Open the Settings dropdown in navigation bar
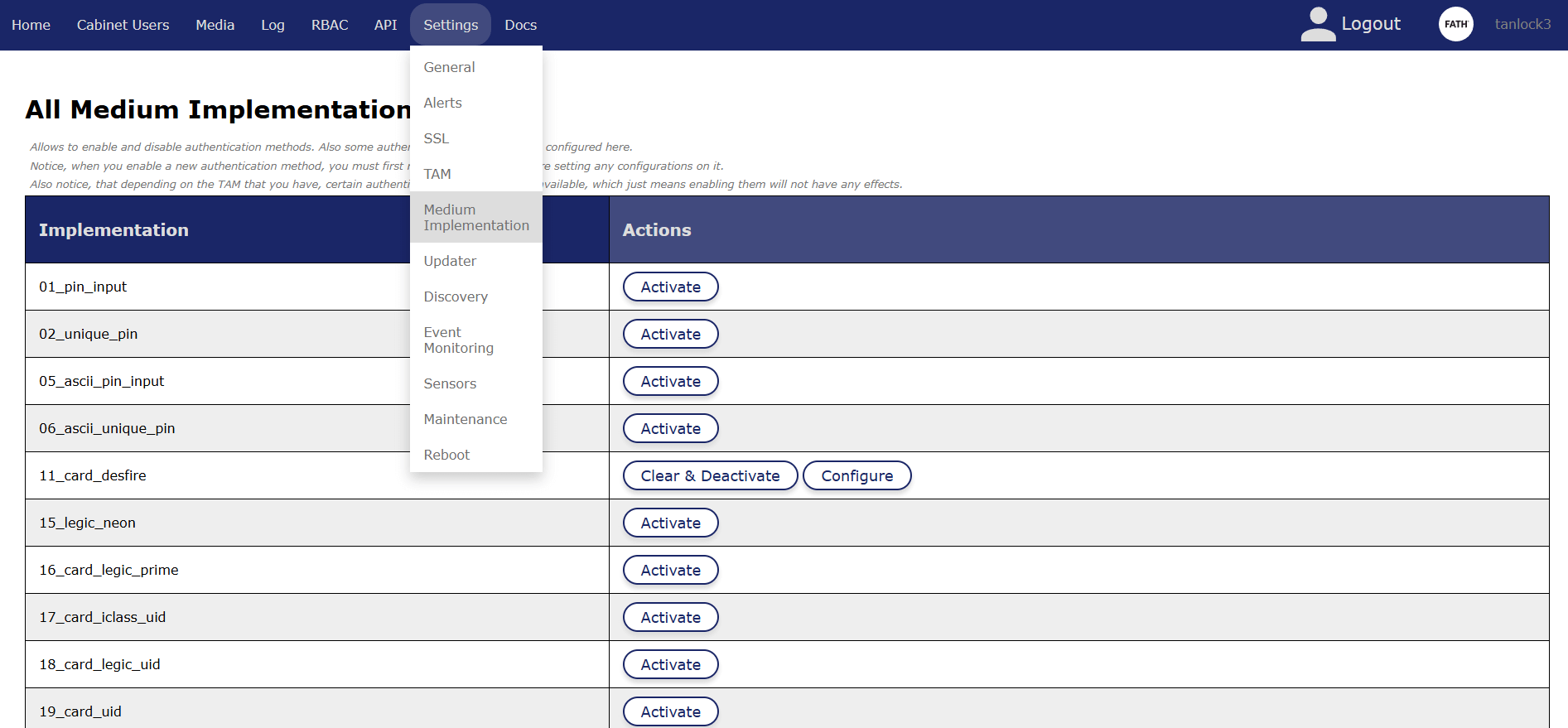The height and width of the screenshot is (728, 1568). [x=451, y=25]
